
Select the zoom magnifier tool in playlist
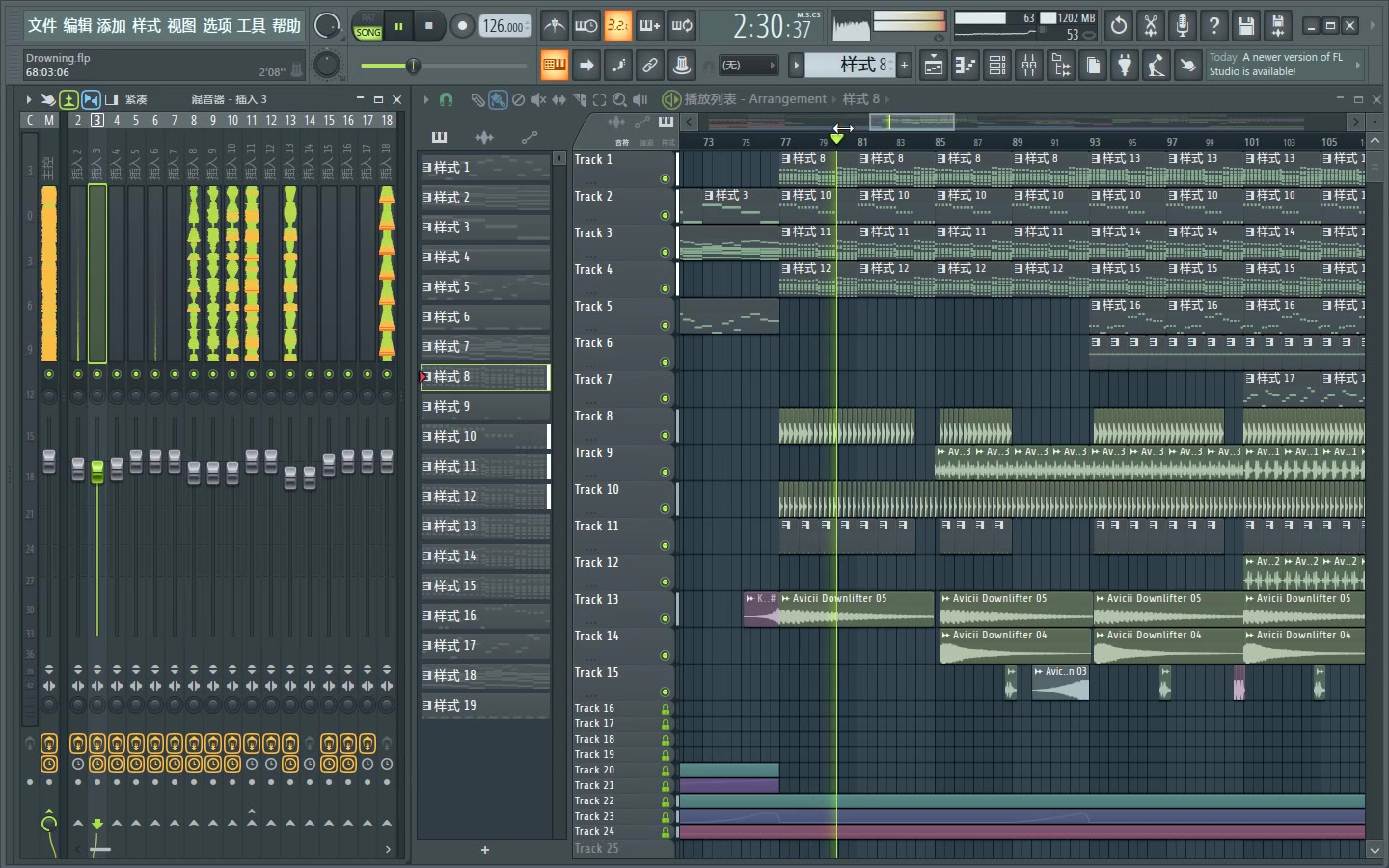620,99
